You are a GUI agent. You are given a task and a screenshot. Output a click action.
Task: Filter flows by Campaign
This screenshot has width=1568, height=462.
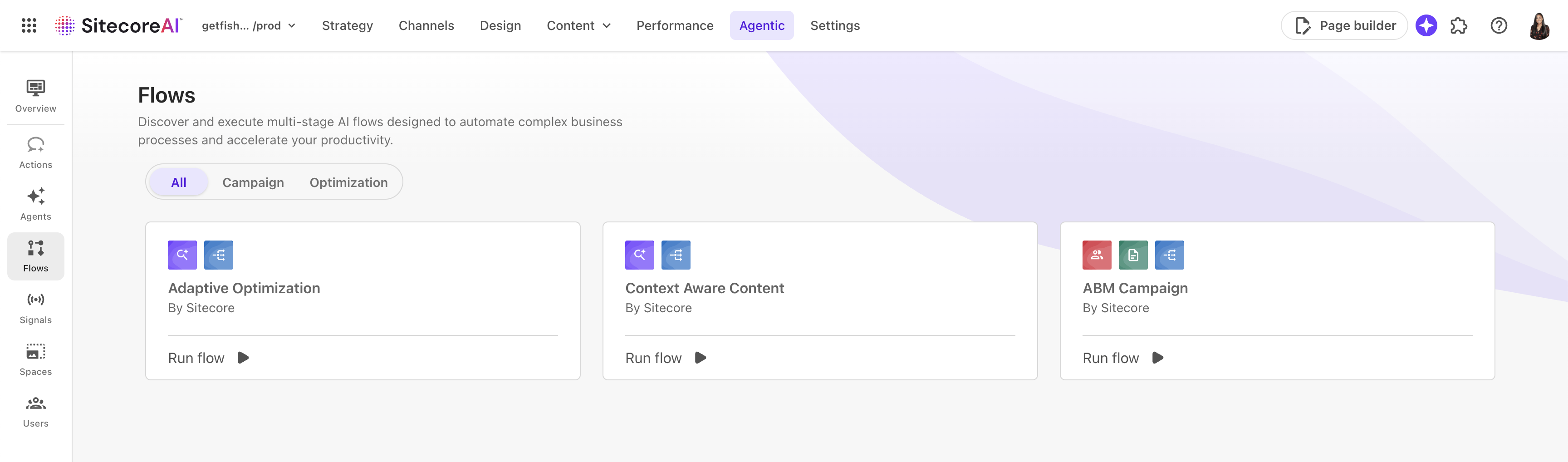[253, 182]
